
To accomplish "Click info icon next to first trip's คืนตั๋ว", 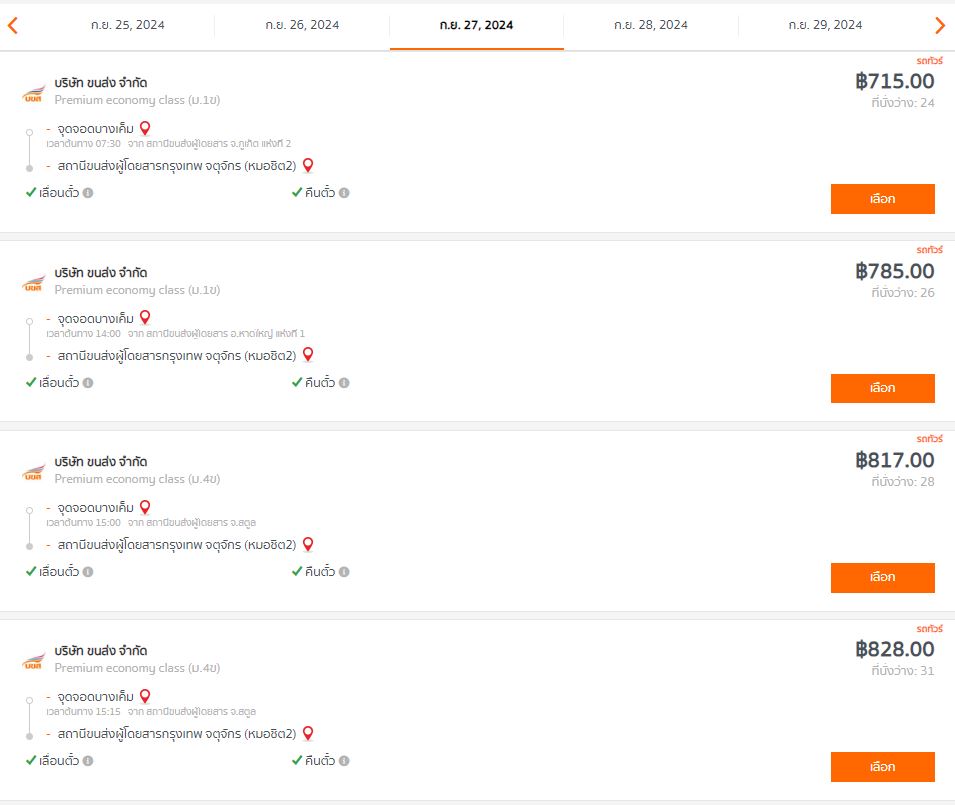I will click(344, 192).
